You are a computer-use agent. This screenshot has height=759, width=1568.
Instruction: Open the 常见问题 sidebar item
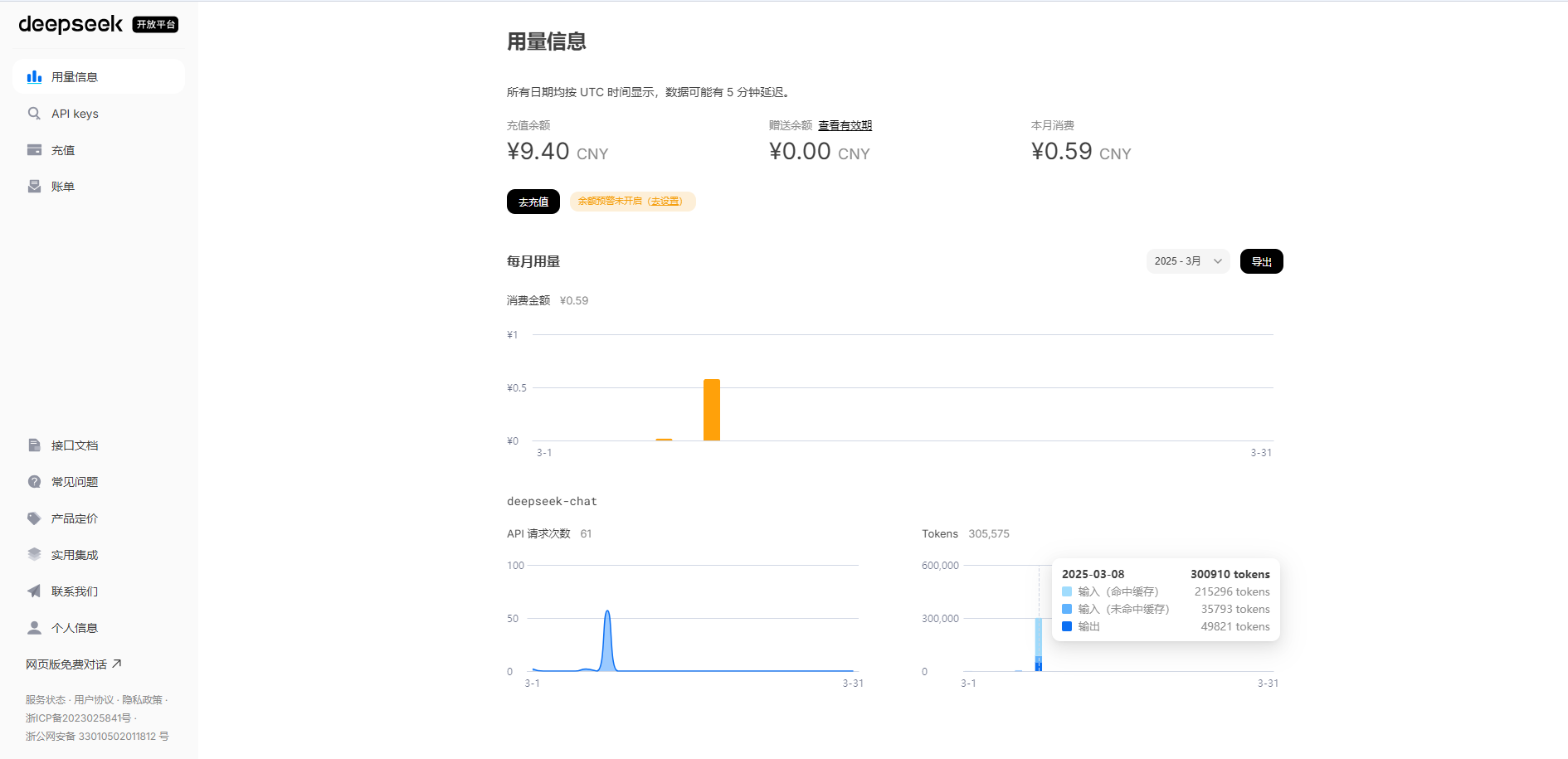[99, 482]
